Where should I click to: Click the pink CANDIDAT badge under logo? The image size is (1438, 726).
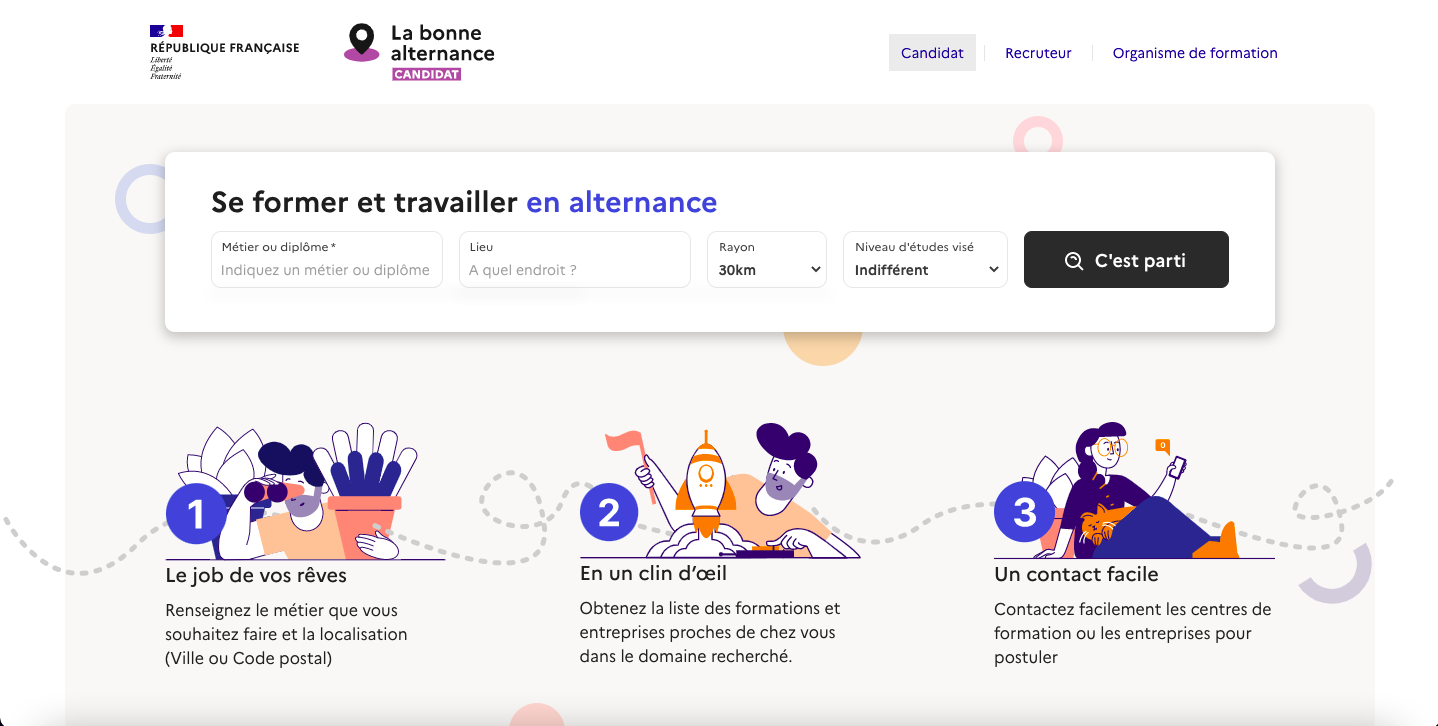pos(426,74)
